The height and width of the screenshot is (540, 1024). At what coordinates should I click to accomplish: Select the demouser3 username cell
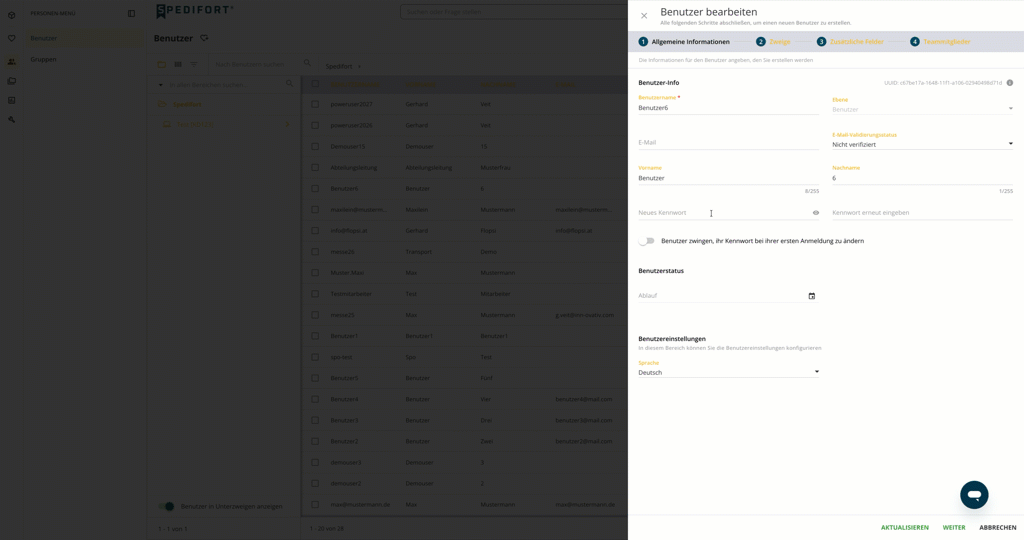(x=345, y=462)
